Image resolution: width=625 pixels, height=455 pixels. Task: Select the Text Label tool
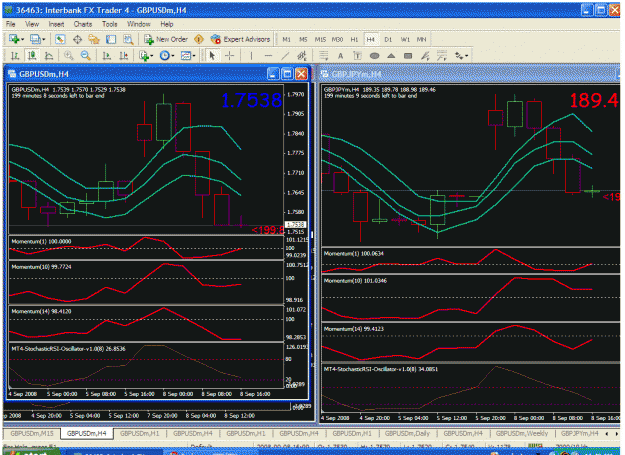(357, 55)
